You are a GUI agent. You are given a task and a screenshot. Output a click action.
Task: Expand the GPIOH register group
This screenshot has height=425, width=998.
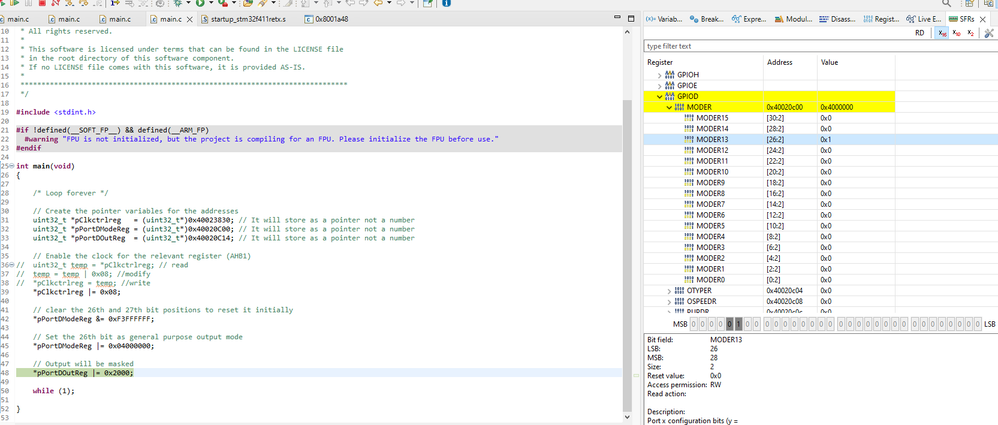660,75
